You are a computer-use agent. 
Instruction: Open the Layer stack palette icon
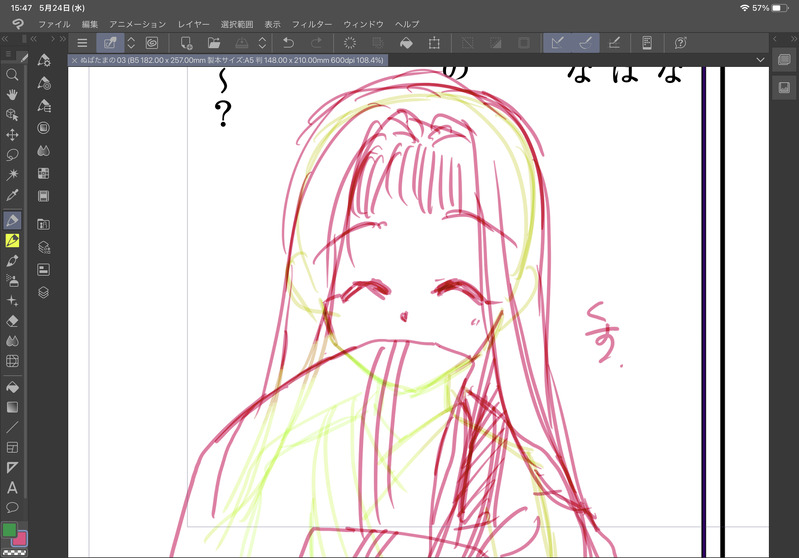pyautogui.click(x=44, y=293)
